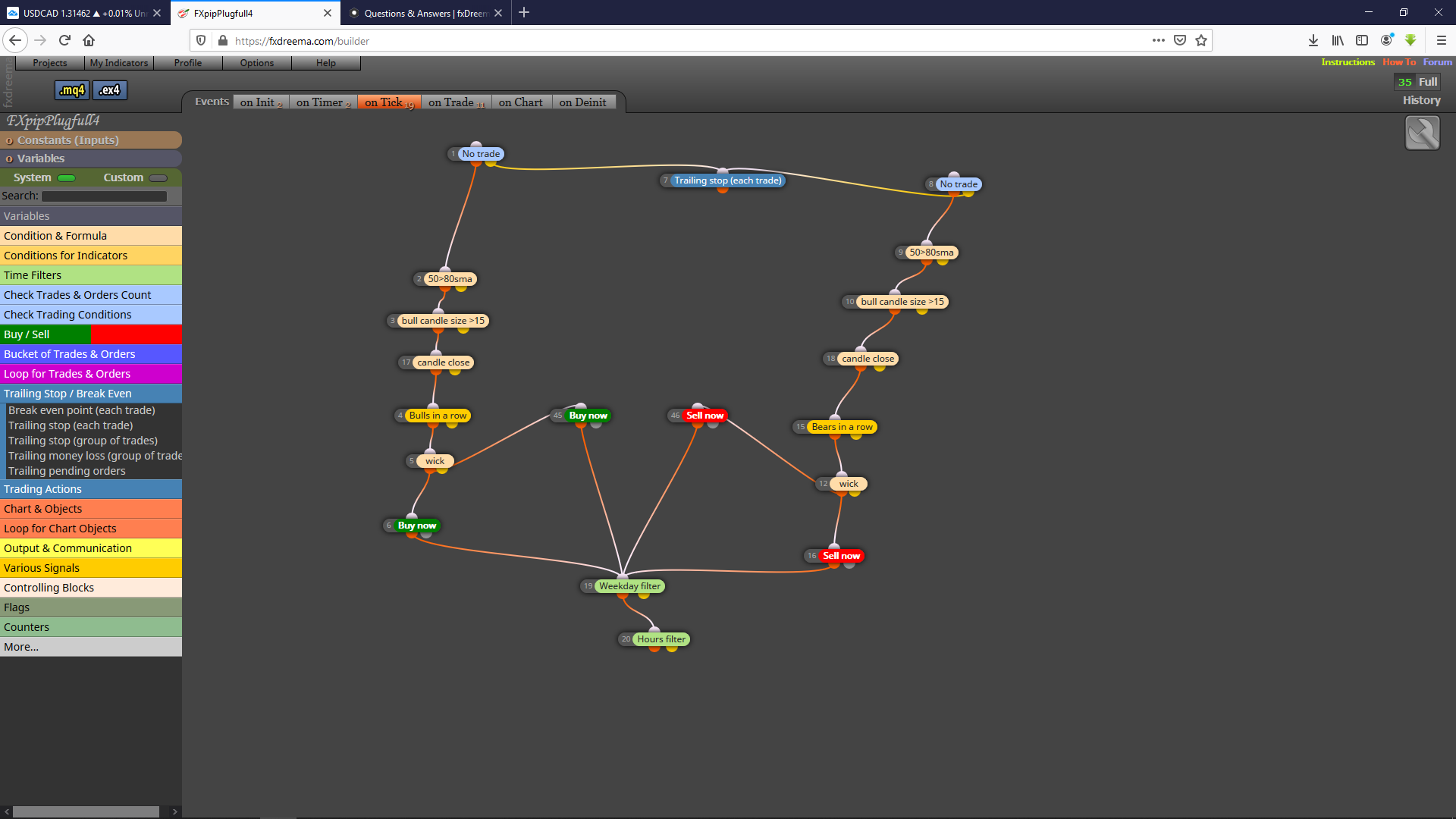Click the sidebar horizontal scrollbar
Viewport: 1456px width, 819px height.
pos(86,811)
